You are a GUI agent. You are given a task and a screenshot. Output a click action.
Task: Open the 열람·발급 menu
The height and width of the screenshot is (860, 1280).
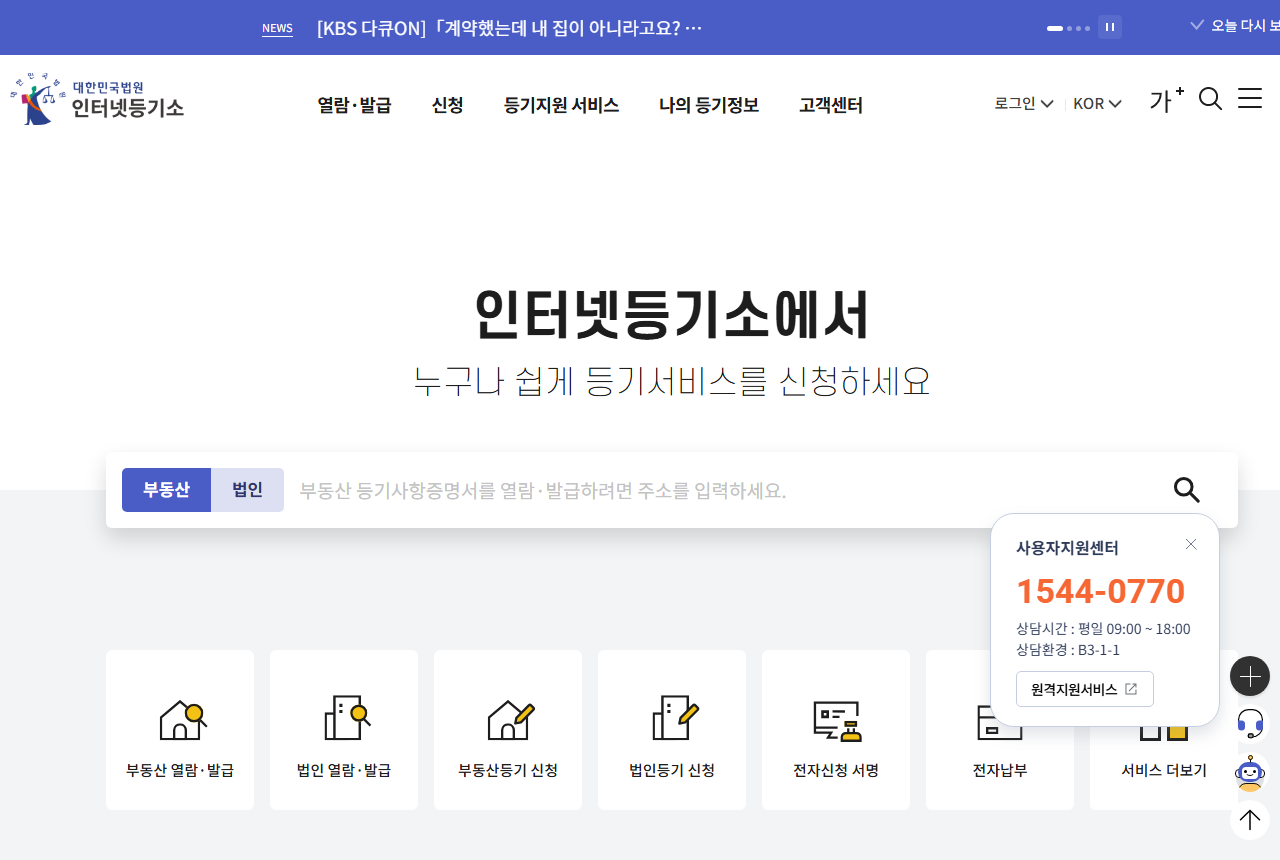point(354,105)
